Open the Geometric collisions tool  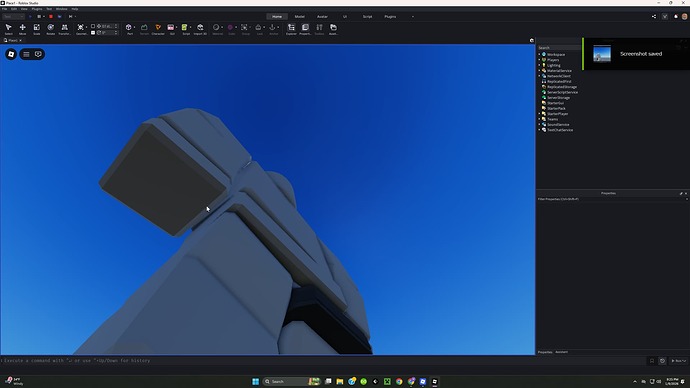pos(81,29)
